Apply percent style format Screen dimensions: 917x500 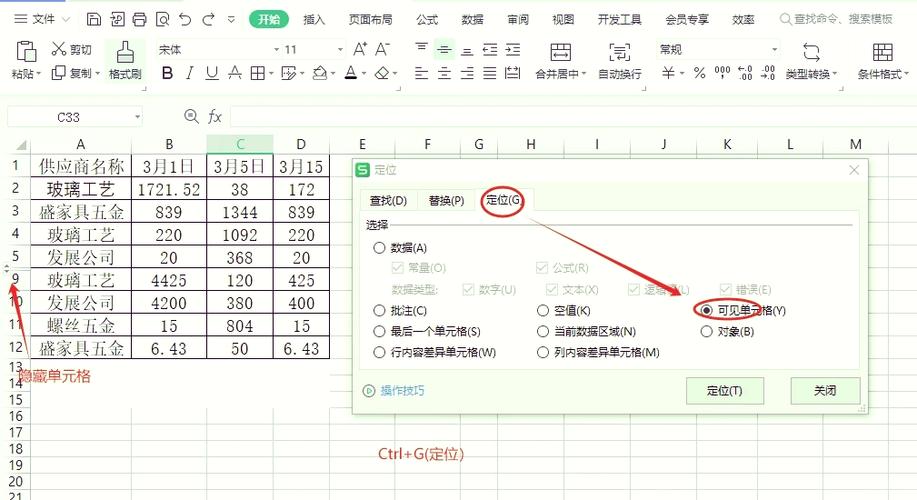point(699,73)
